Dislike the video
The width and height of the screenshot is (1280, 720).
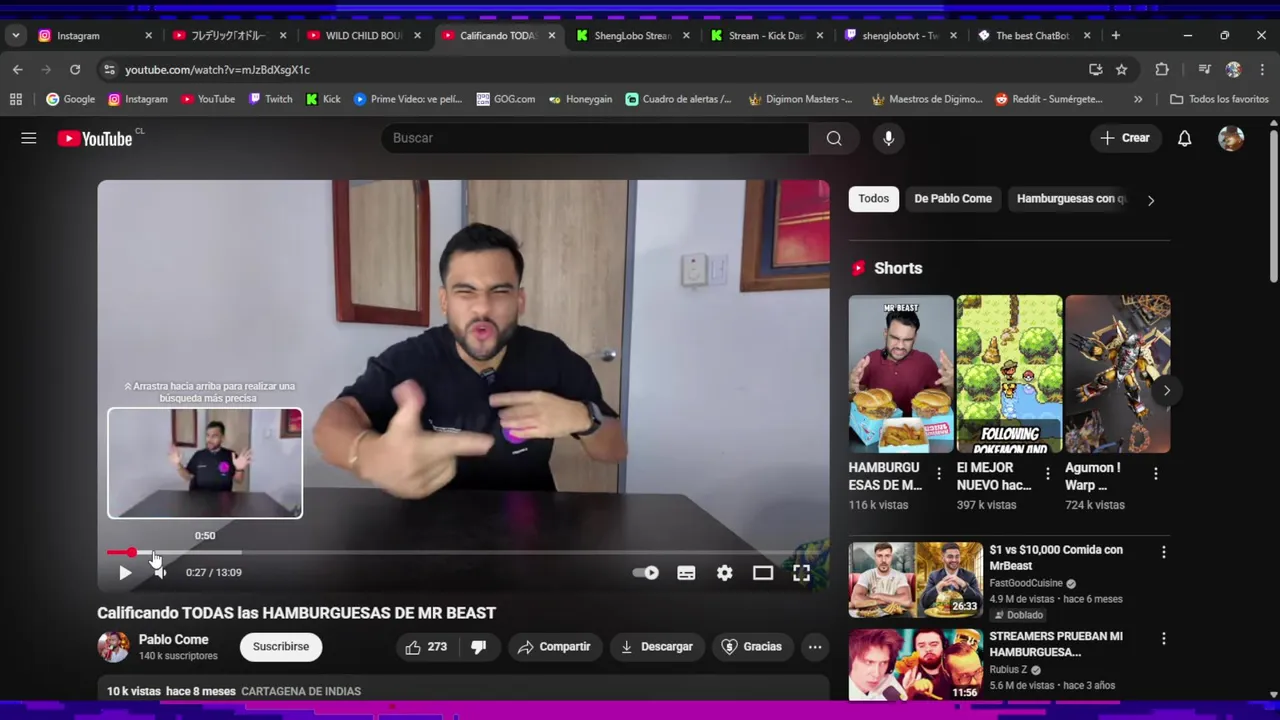478,647
